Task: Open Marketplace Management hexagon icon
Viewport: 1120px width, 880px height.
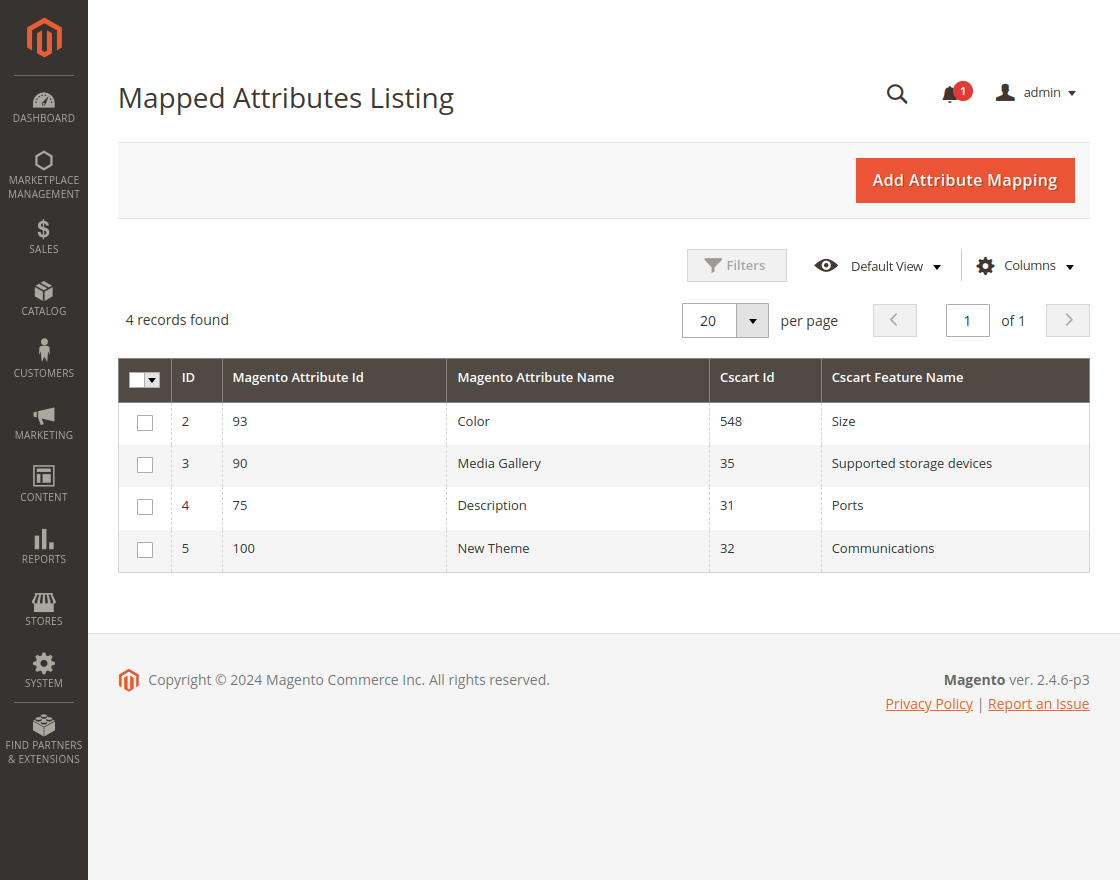Action: [44, 161]
